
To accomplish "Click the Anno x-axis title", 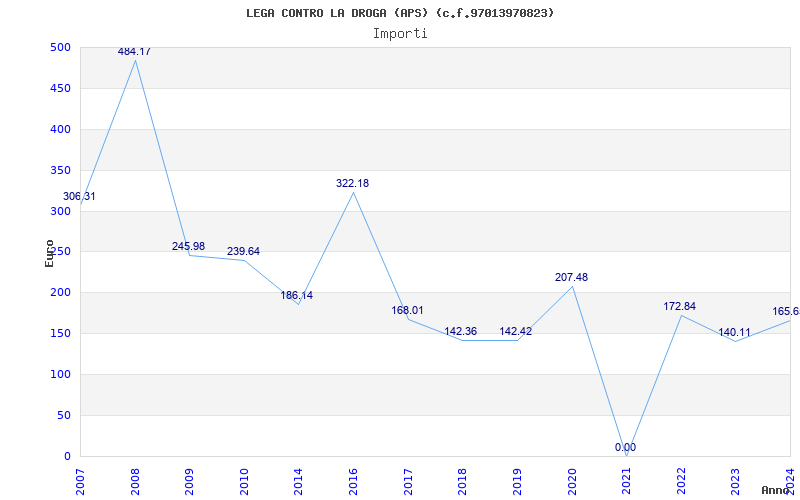I will (x=776, y=490).
